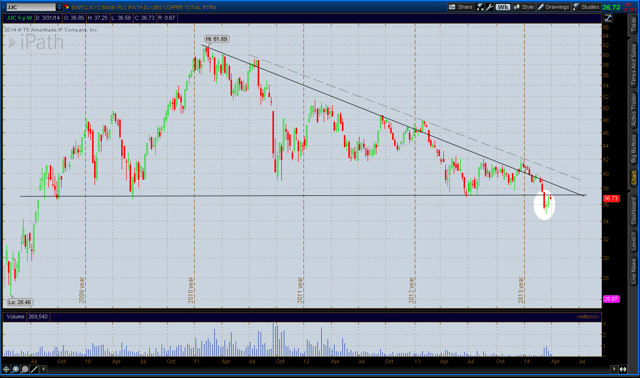Open the Style menu

click(x=524, y=7)
